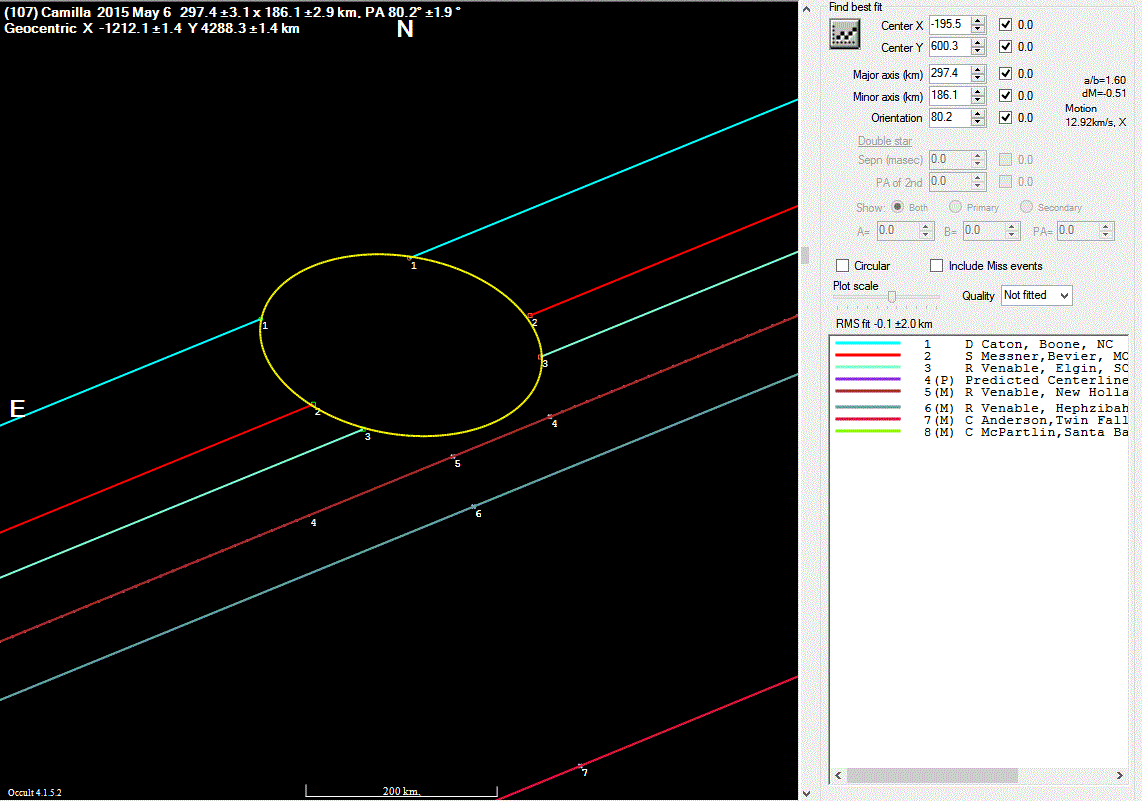Decrease the Orientation value with down arrow

tap(978, 122)
